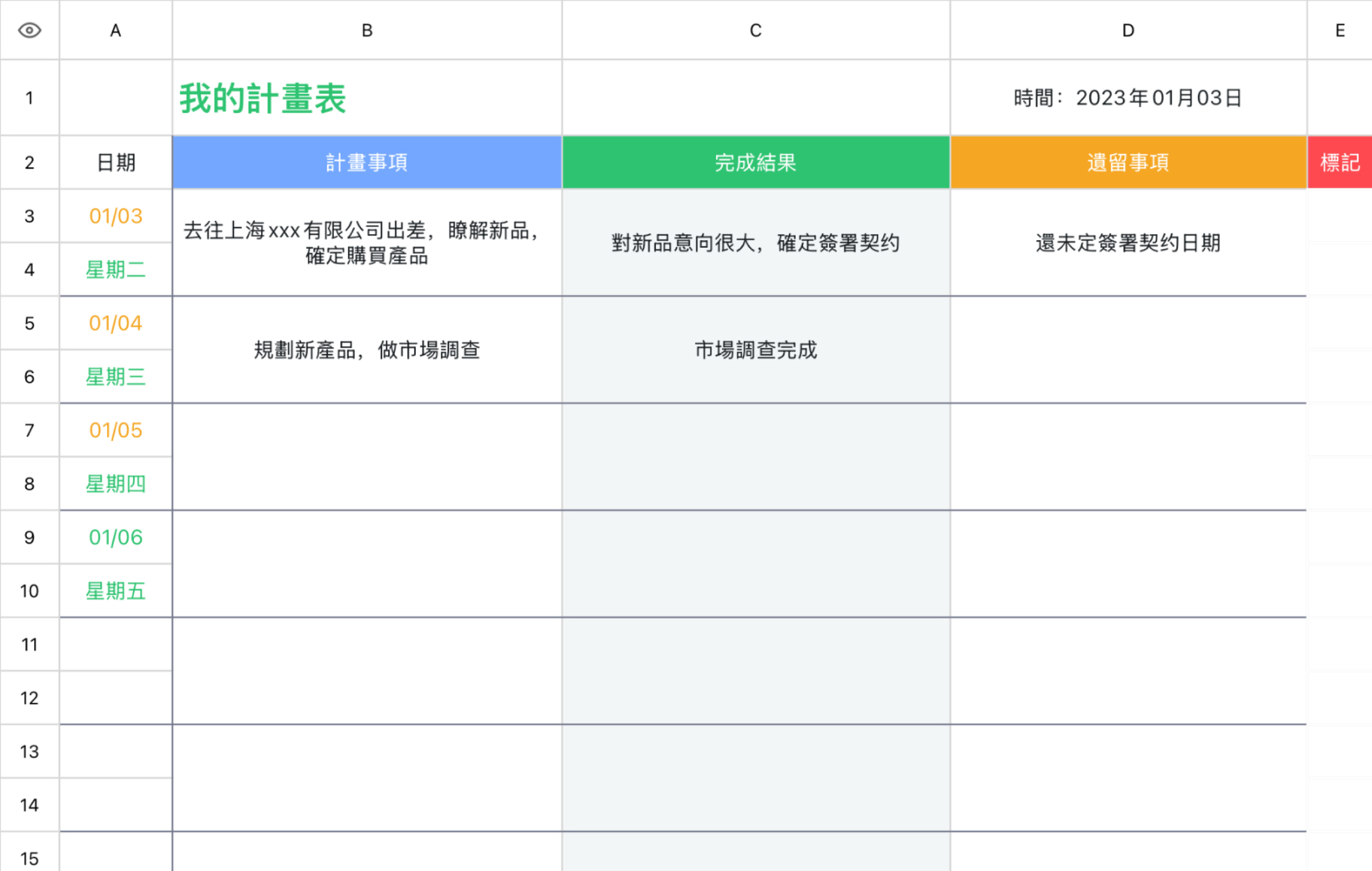Select row 13 header
The width and height of the screenshot is (1372, 871).
[29, 751]
